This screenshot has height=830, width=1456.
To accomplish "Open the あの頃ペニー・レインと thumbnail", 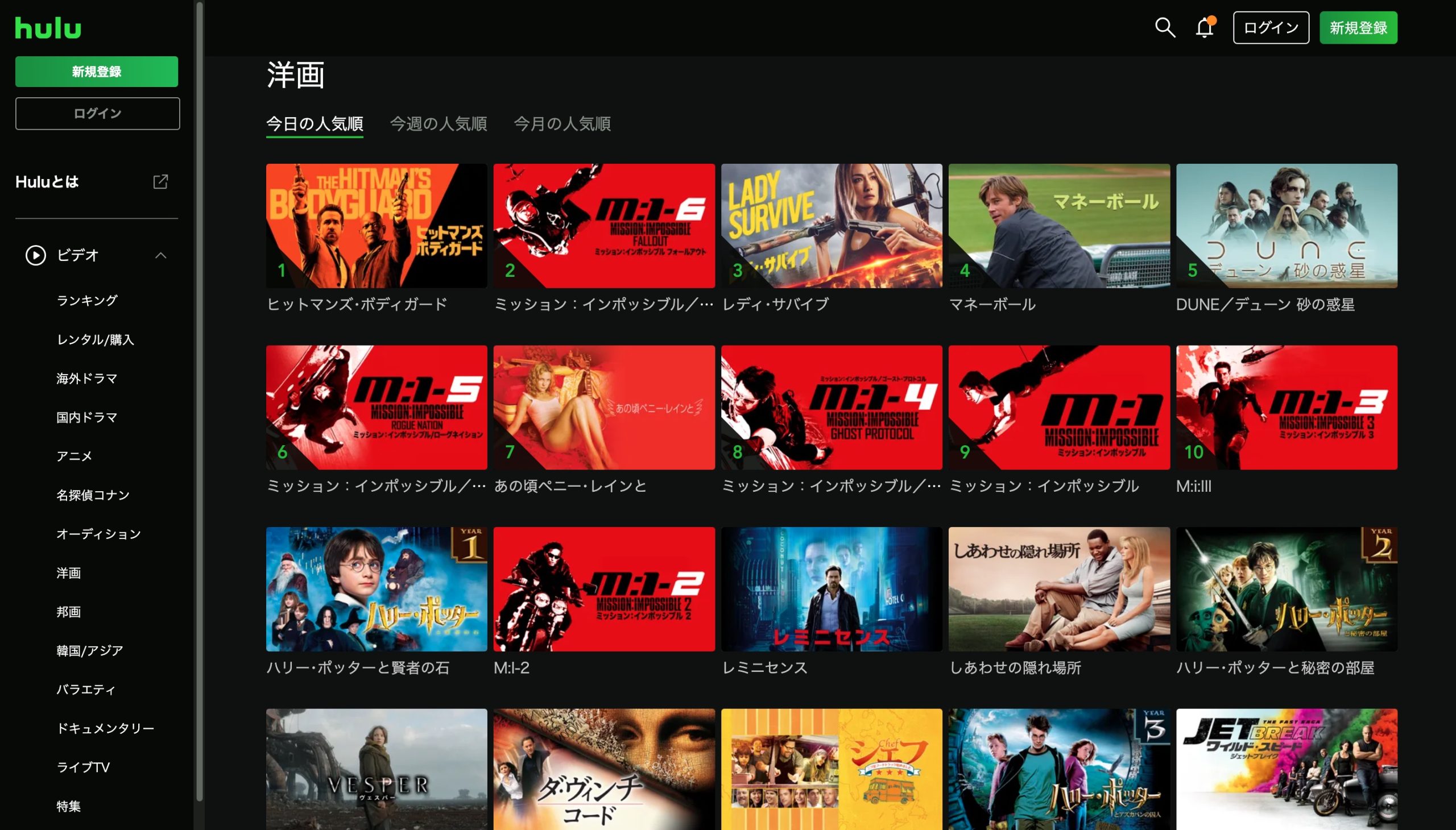I will tap(604, 408).
